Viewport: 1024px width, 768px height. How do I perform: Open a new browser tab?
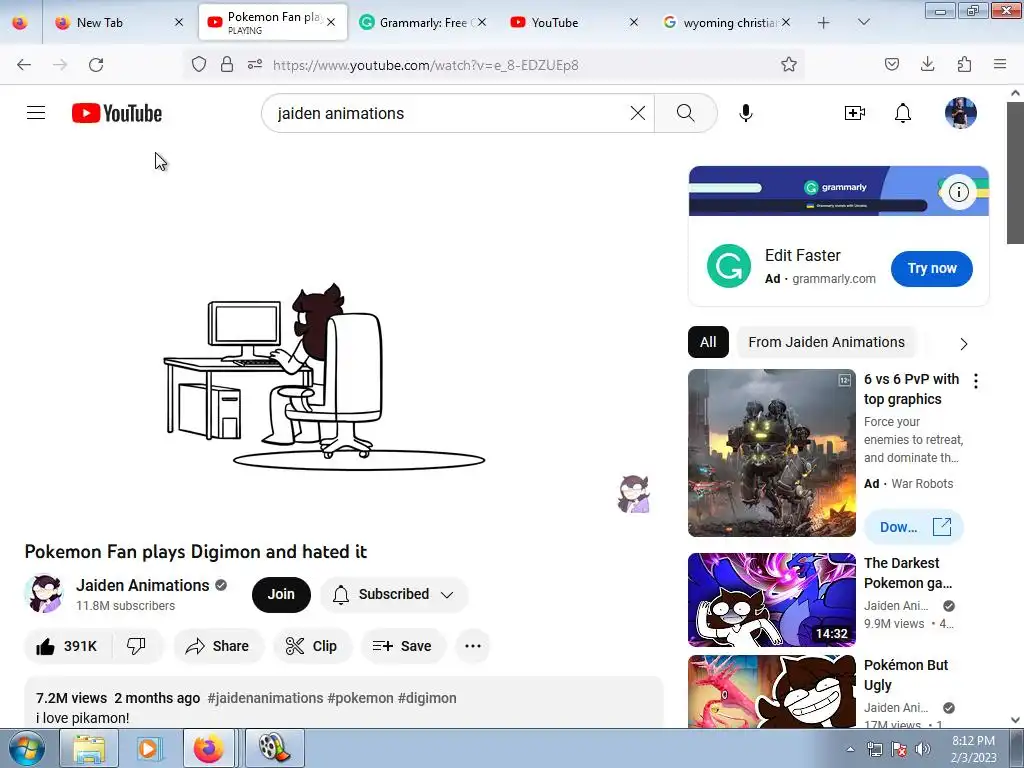[824, 23]
